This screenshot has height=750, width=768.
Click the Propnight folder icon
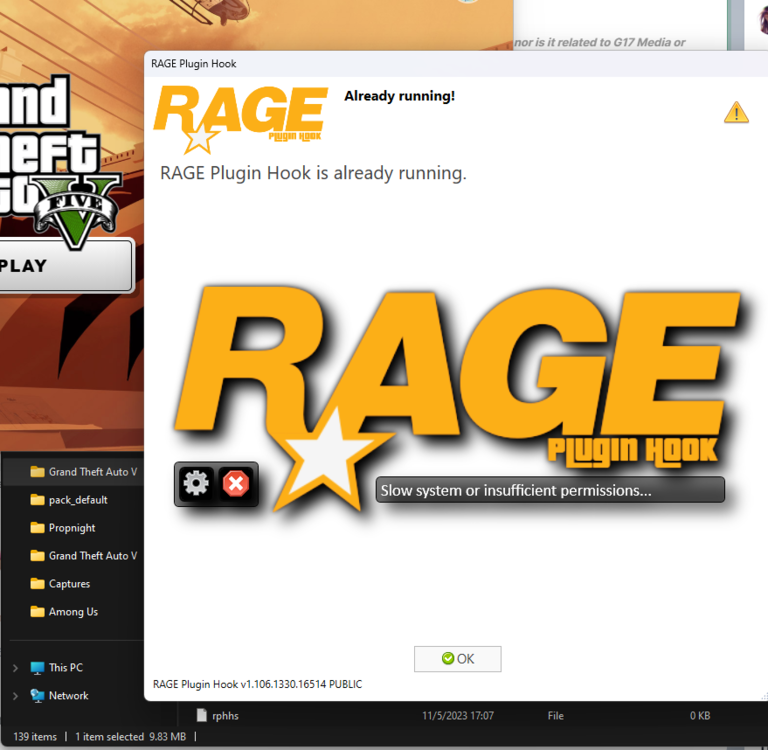pos(37,528)
